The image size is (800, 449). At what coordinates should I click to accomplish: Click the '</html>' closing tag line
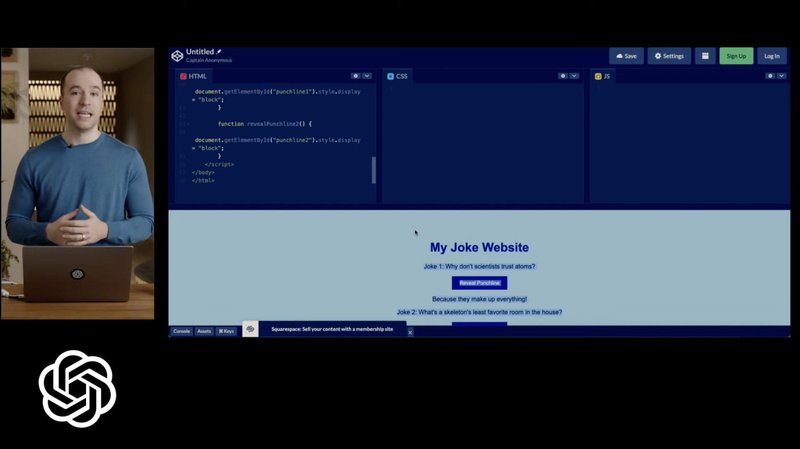coord(203,181)
